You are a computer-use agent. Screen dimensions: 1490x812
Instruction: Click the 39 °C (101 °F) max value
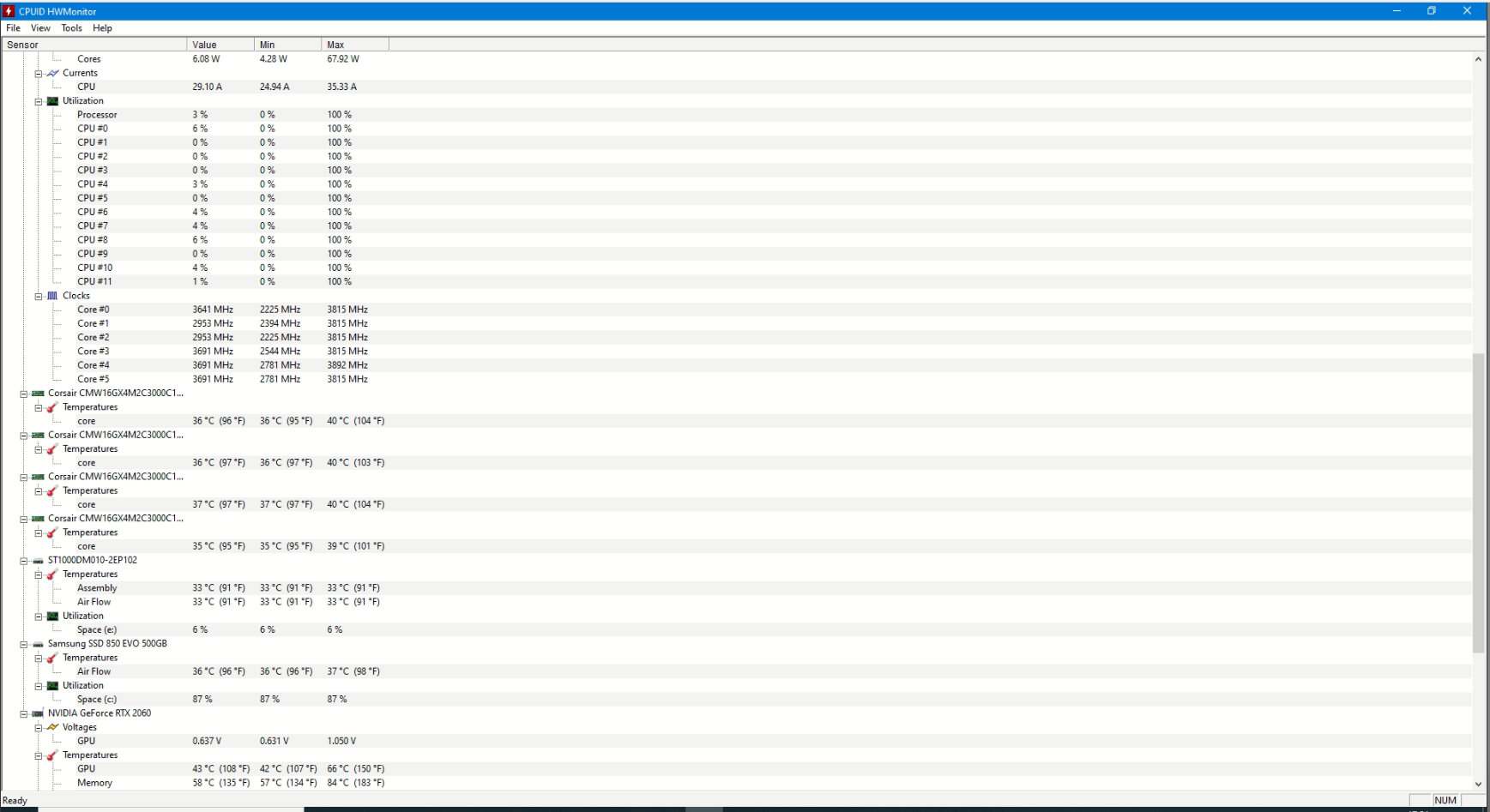[356, 546]
